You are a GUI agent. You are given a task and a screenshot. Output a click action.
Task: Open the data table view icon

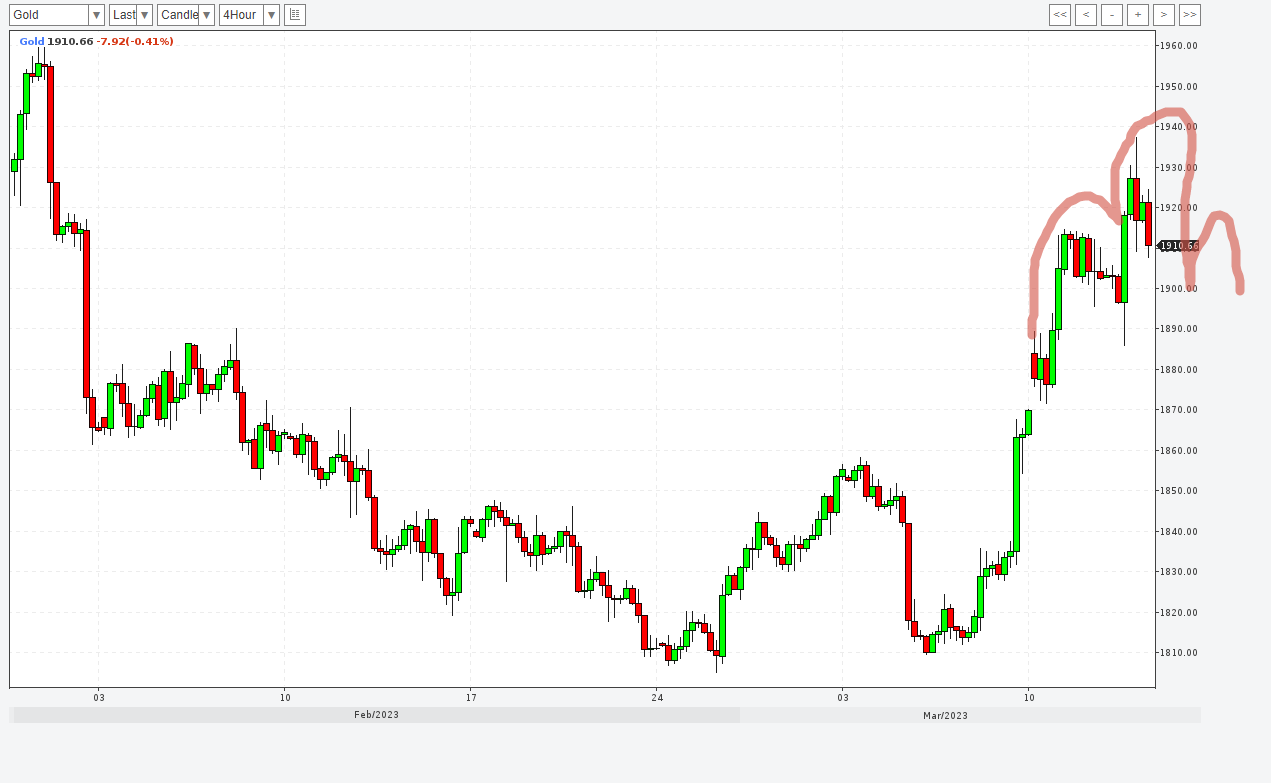click(295, 15)
